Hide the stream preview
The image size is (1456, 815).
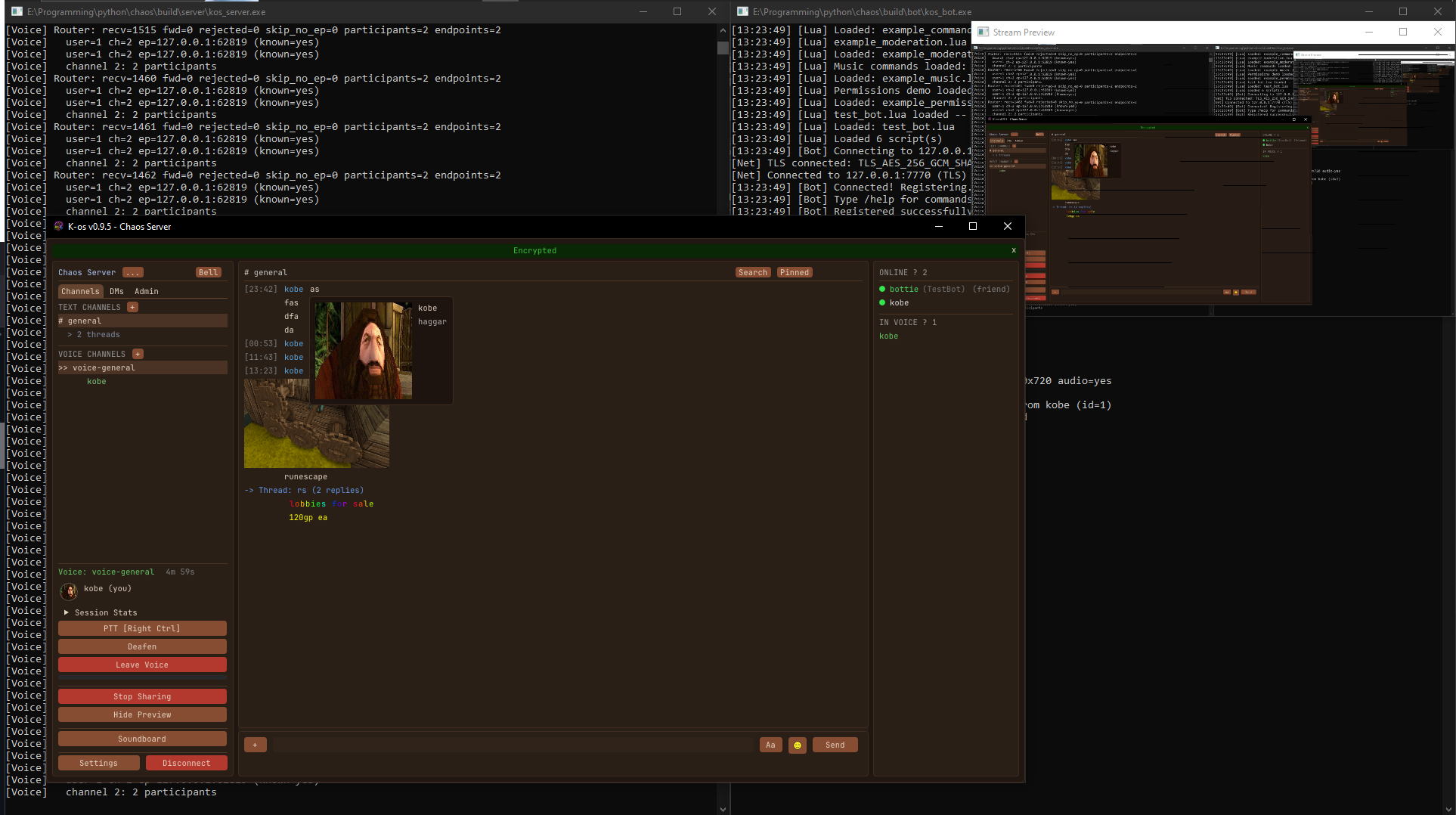[142, 715]
